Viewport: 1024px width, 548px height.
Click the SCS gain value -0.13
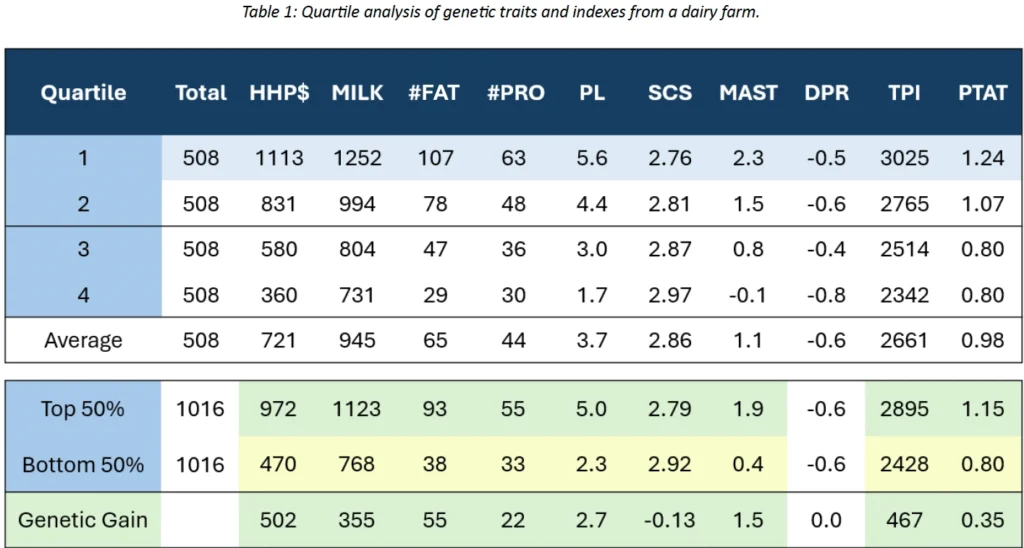click(x=669, y=520)
